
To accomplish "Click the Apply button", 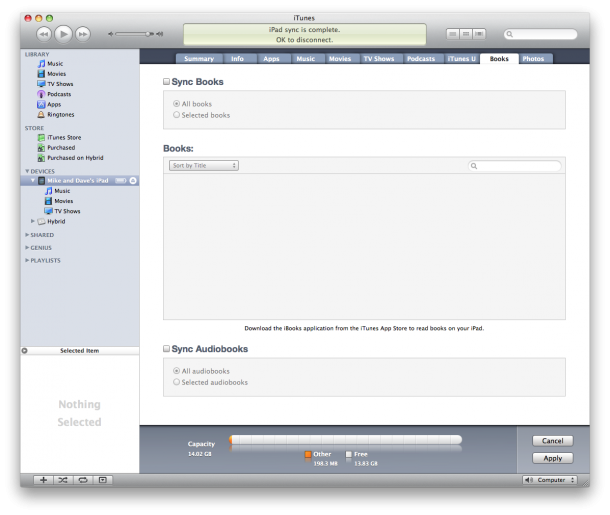I will coord(553,458).
